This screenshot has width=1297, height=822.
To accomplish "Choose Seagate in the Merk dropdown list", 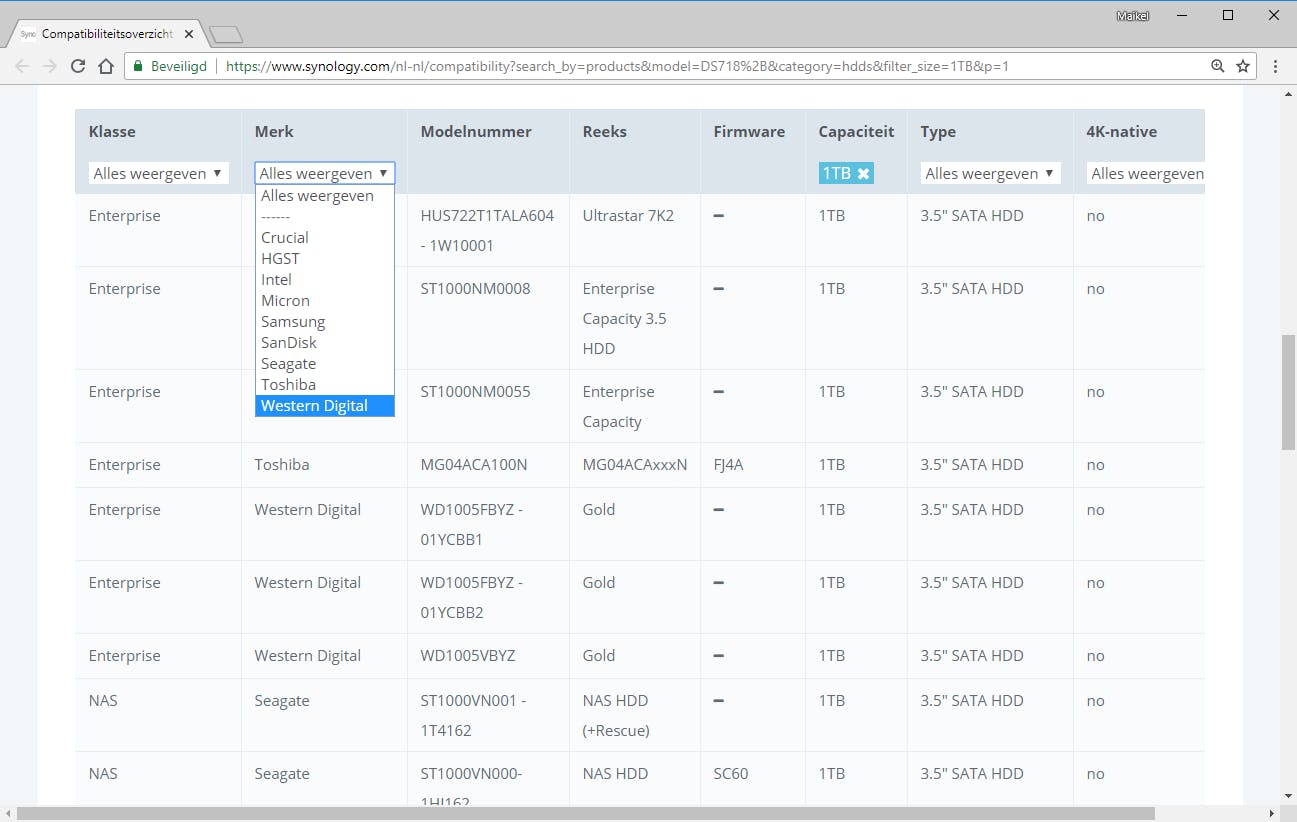I will click(288, 364).
